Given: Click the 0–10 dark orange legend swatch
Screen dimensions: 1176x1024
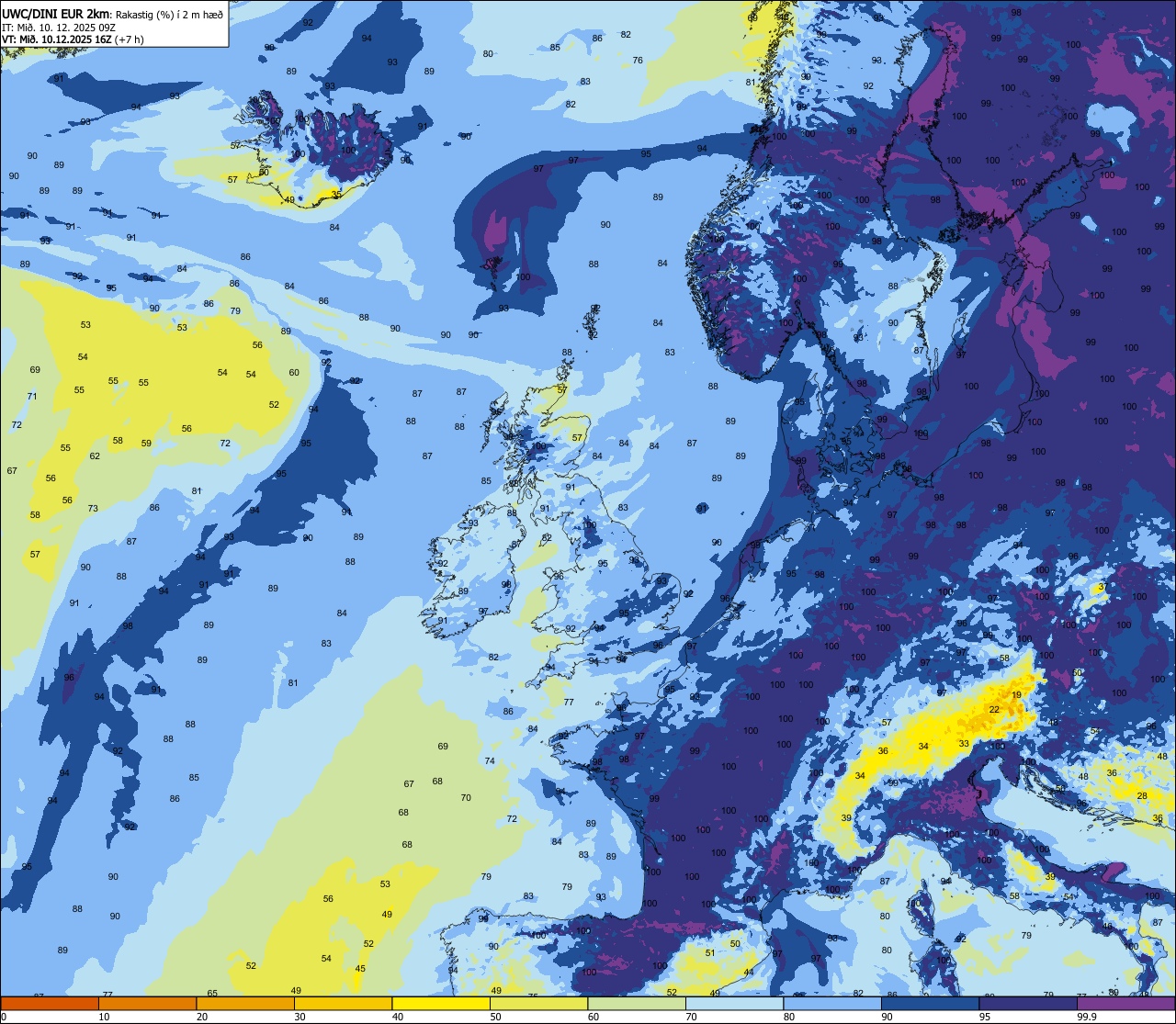Looking at the screenshot, I should (50, 1003).
